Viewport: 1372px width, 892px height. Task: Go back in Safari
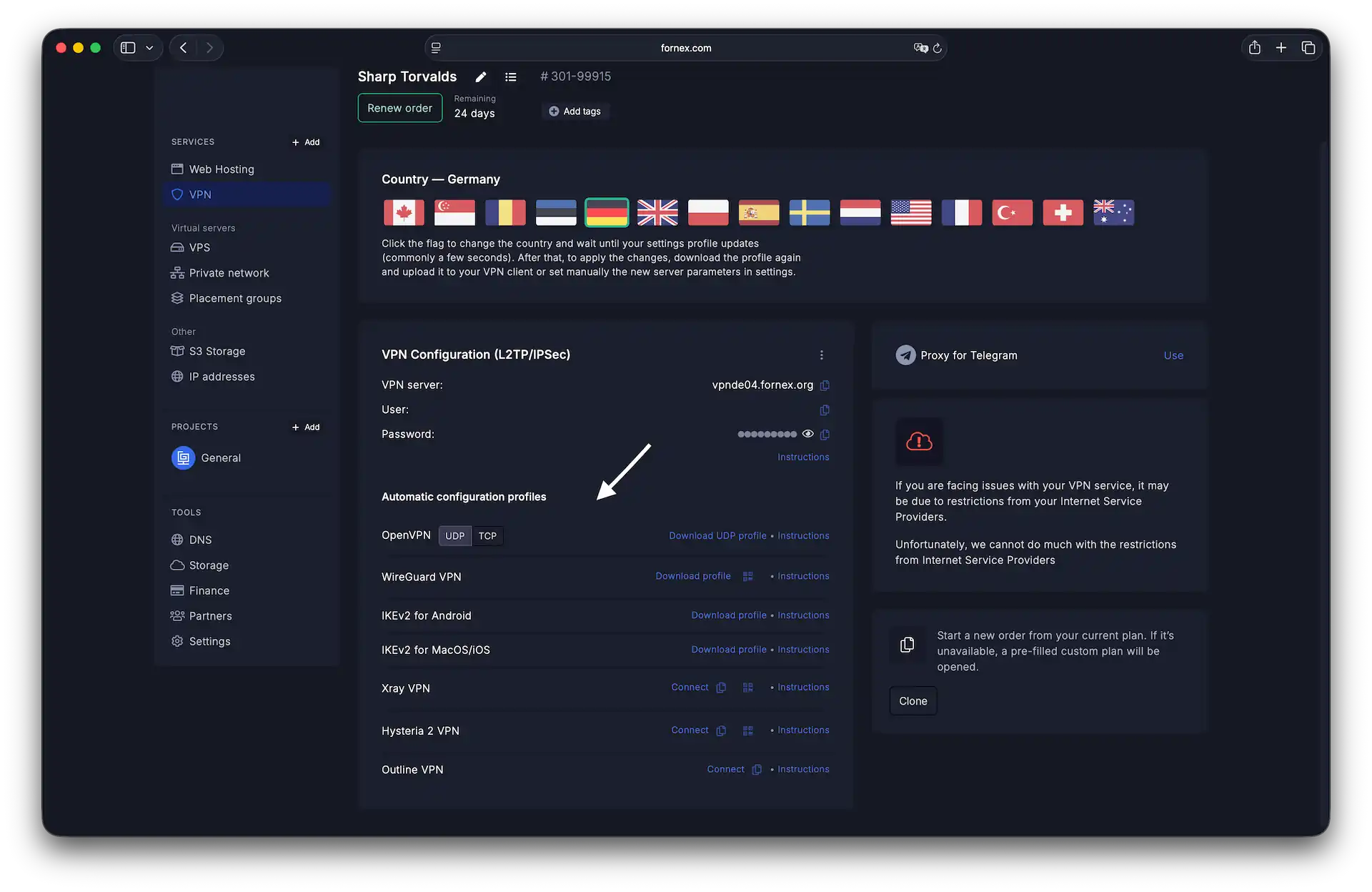tap(184, 48)
